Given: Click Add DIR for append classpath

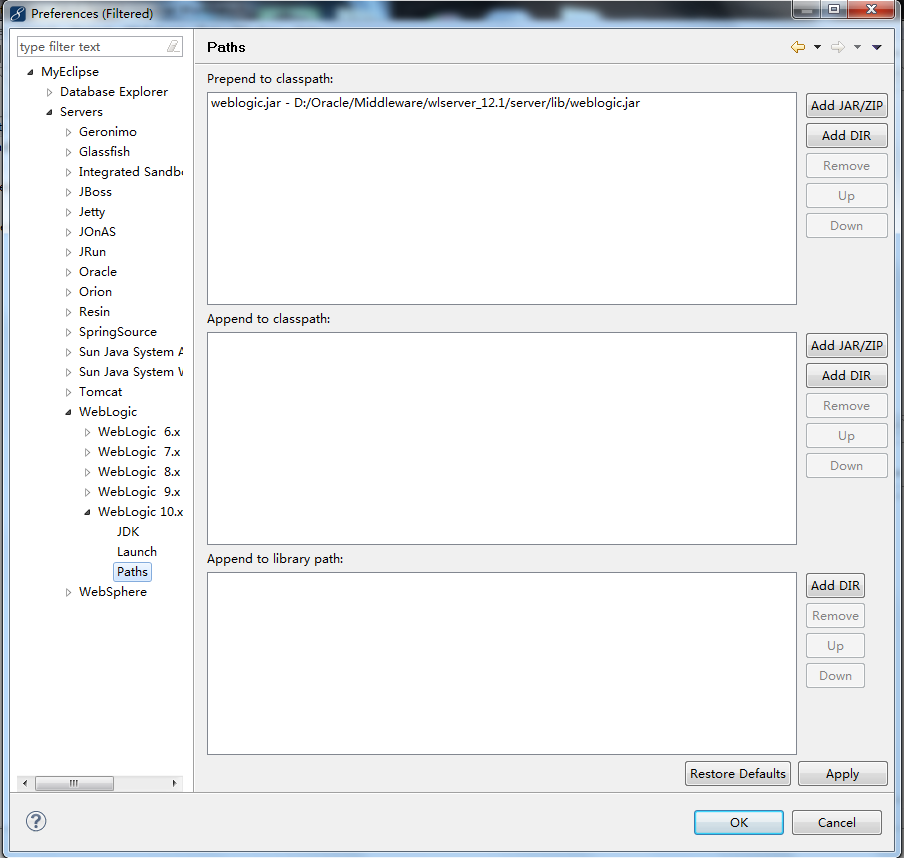Looking at the screenshot, I should tap(846, 375).
